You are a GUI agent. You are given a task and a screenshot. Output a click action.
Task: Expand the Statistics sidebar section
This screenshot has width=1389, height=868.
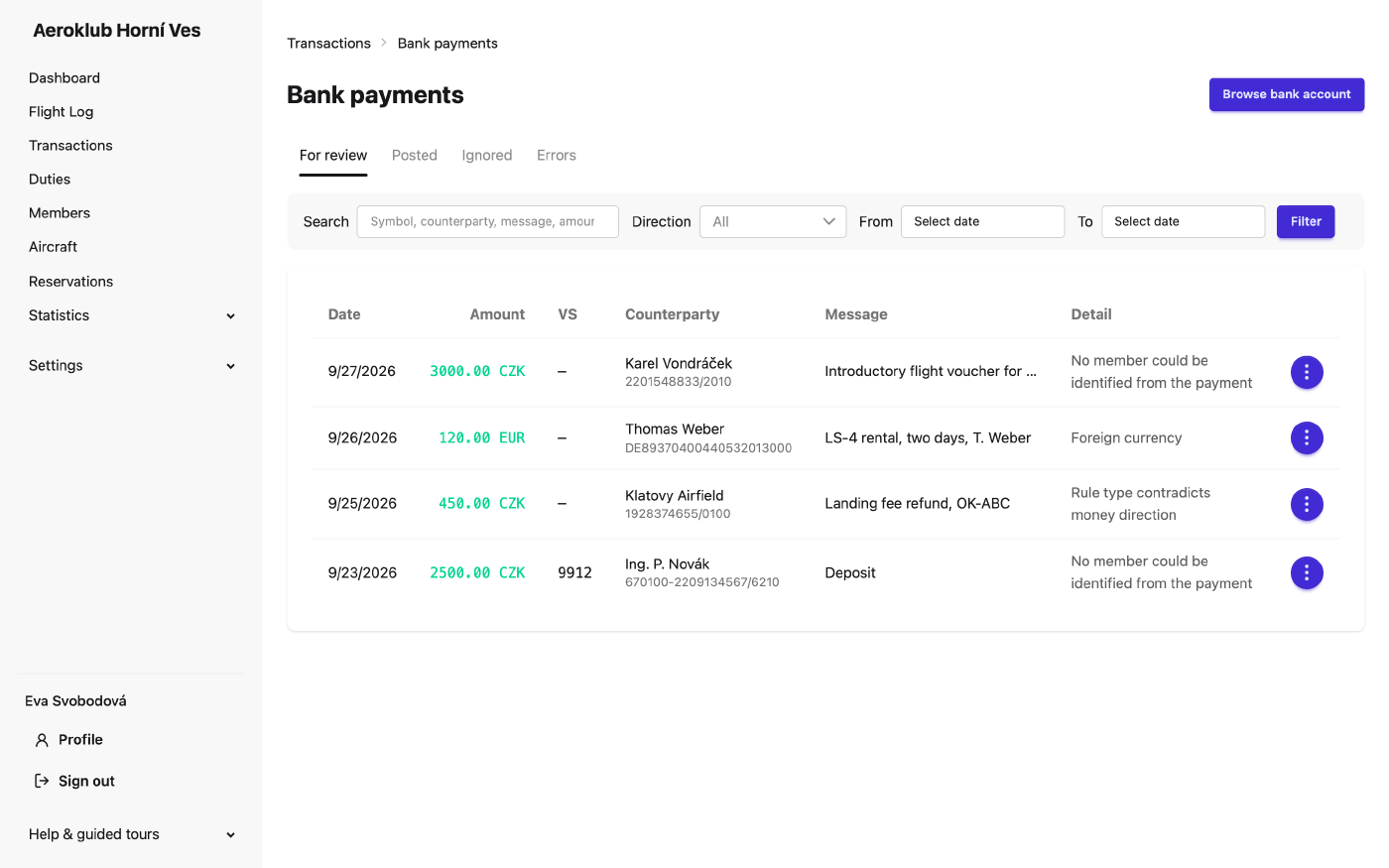point(132,315)
